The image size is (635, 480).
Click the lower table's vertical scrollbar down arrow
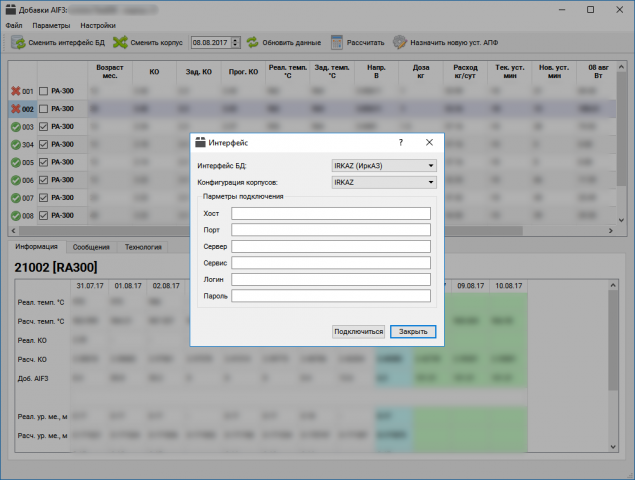(613, 447)
